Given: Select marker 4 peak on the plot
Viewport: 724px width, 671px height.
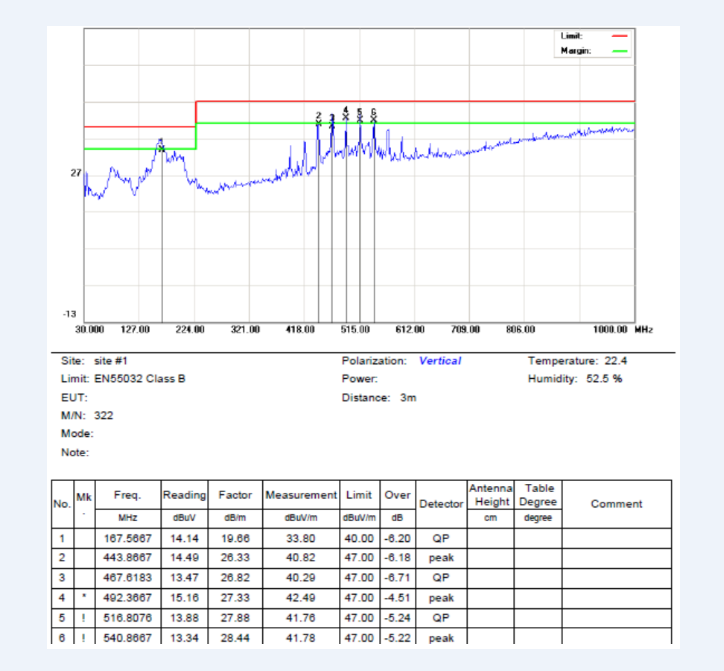Looking at the screenshot, I should [x=346, y=113].
